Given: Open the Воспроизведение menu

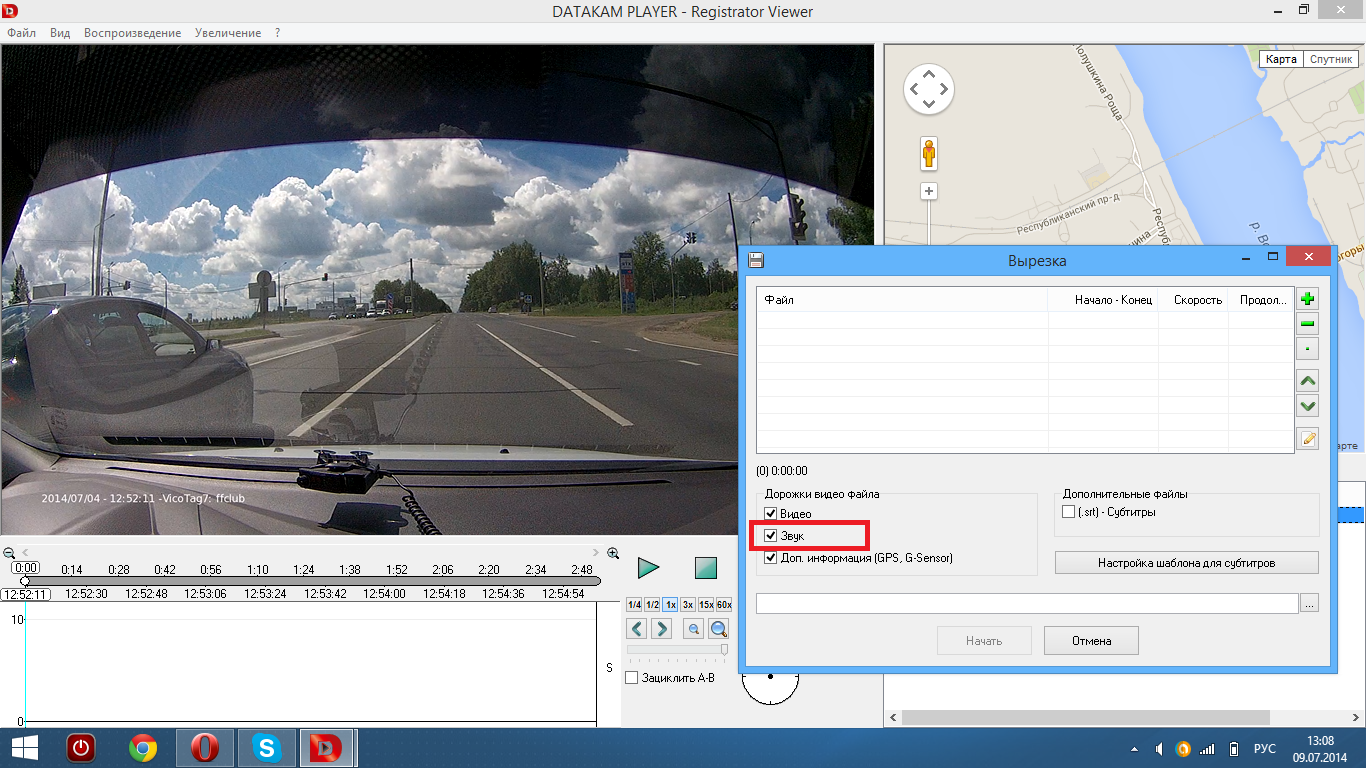Looking at the screenshot, I should 133,33.
